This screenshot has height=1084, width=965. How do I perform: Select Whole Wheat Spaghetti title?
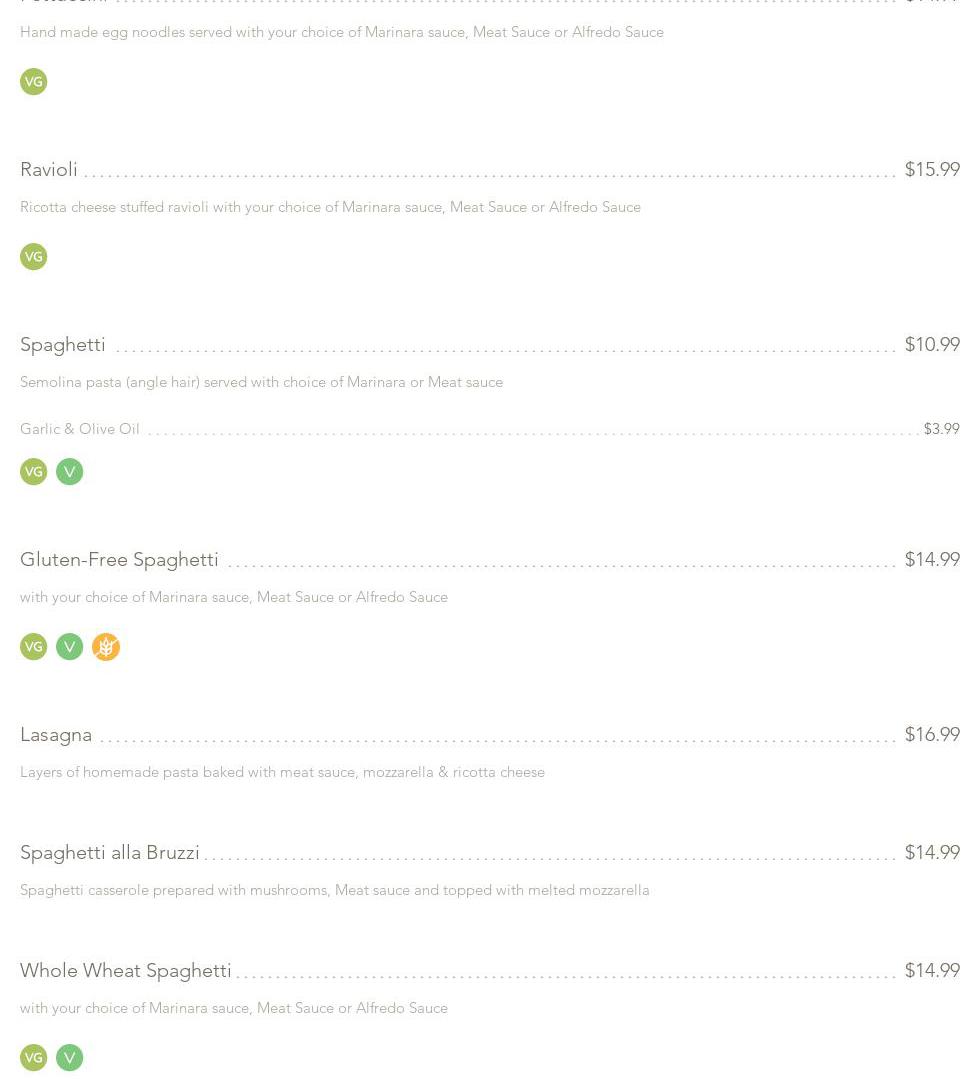[126, 971]
